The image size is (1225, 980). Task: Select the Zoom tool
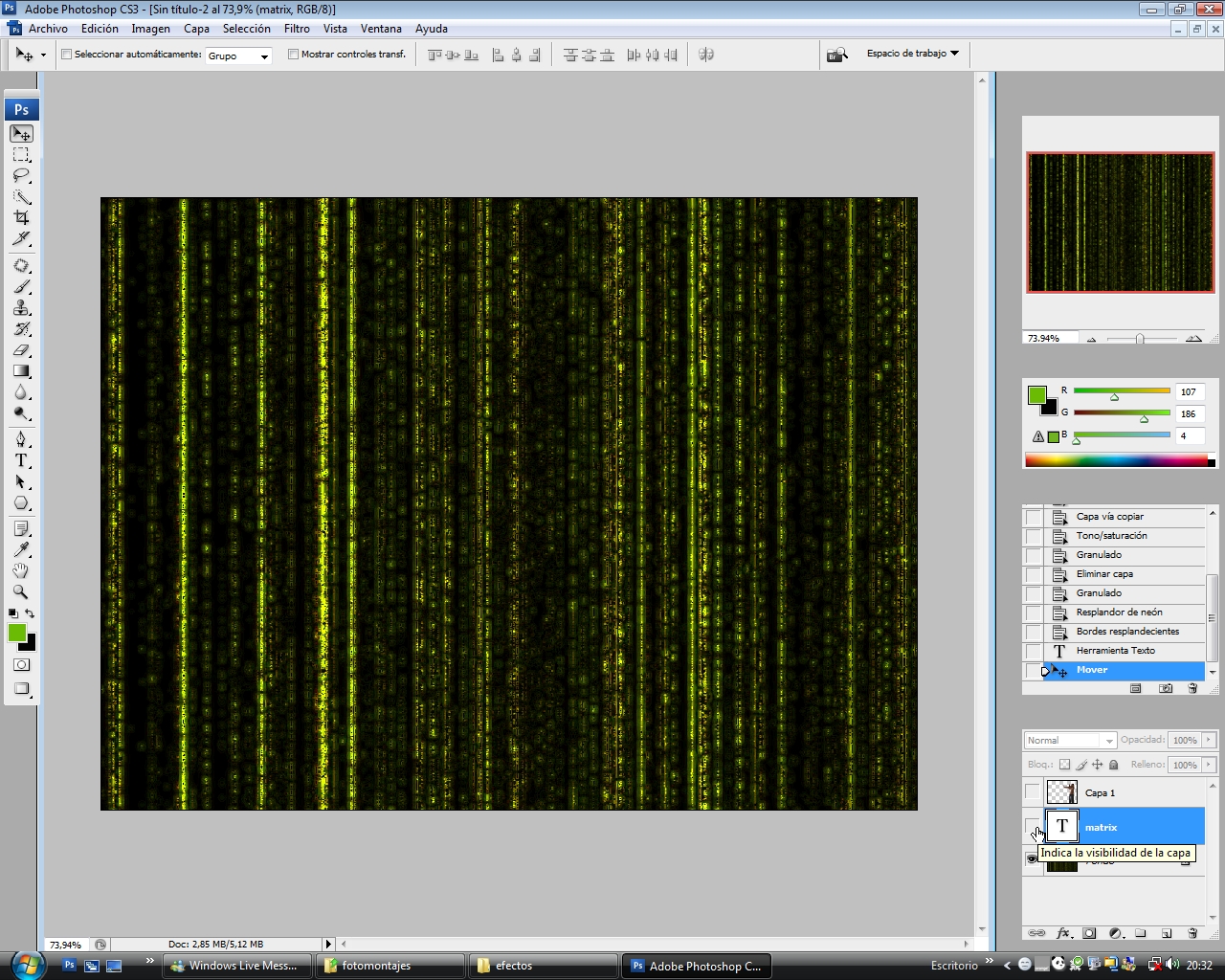21,593
